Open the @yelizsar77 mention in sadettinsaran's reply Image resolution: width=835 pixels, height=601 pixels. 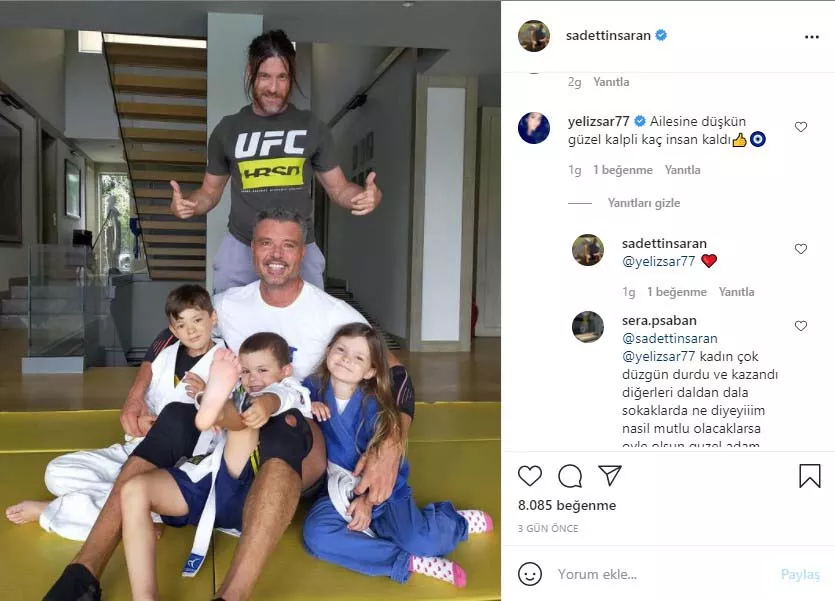pyautogui.click(x=659, y=261)
